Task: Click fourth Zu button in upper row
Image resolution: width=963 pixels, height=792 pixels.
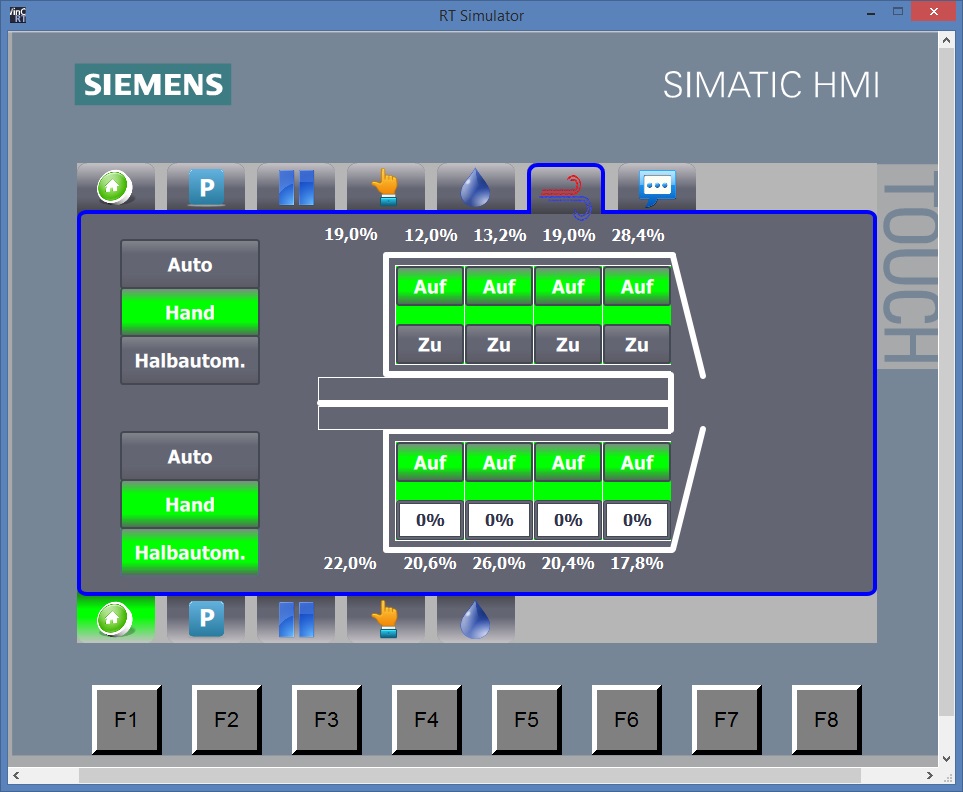Action: (637, 344)
